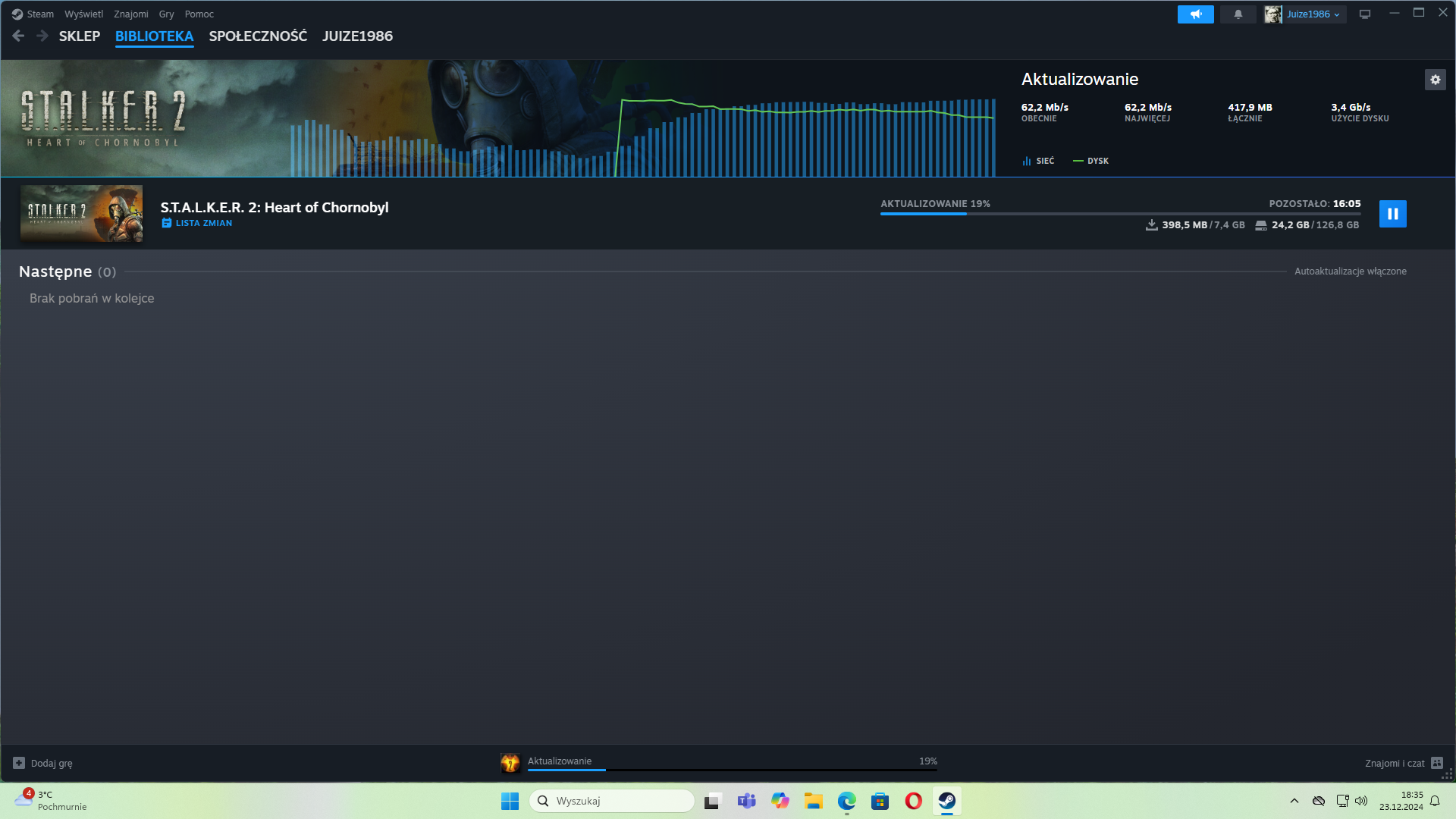1456x819 pixels.
Task: Click the Wyszukaj taskbar search box
Action: coord(611,801)
